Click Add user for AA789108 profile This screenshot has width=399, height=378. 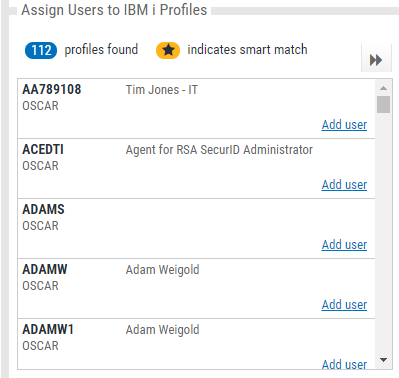click(x=344, y=124)
